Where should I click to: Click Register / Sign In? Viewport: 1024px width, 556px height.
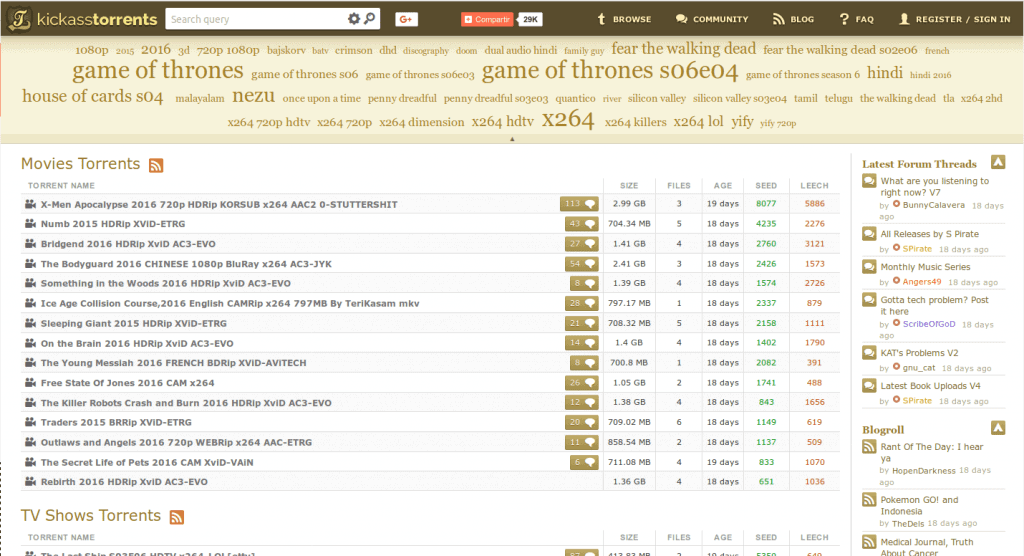tap(954, 19)
